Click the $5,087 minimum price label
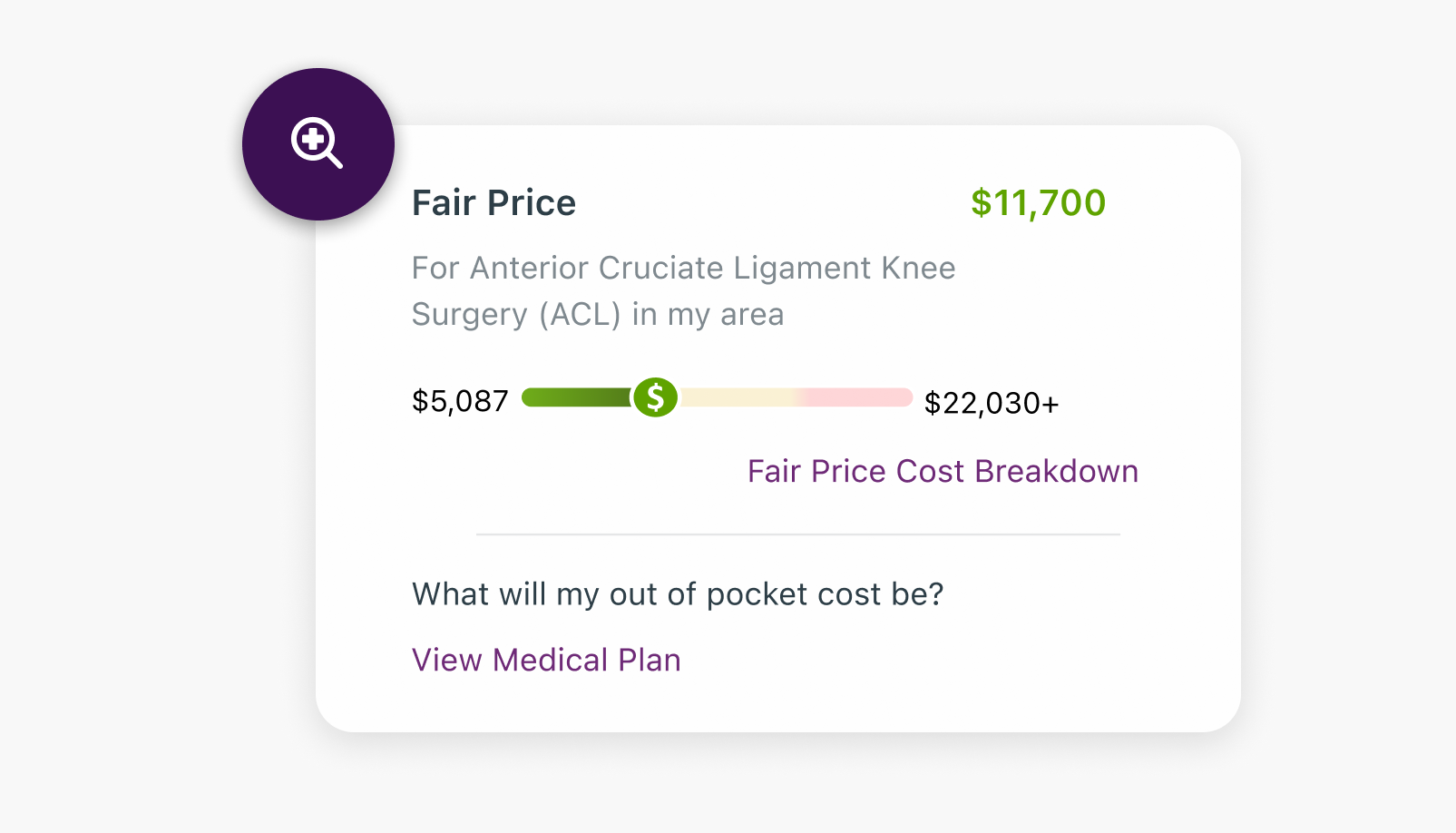The height and width of the screenshot is (833, 1456). click(460, 401)
